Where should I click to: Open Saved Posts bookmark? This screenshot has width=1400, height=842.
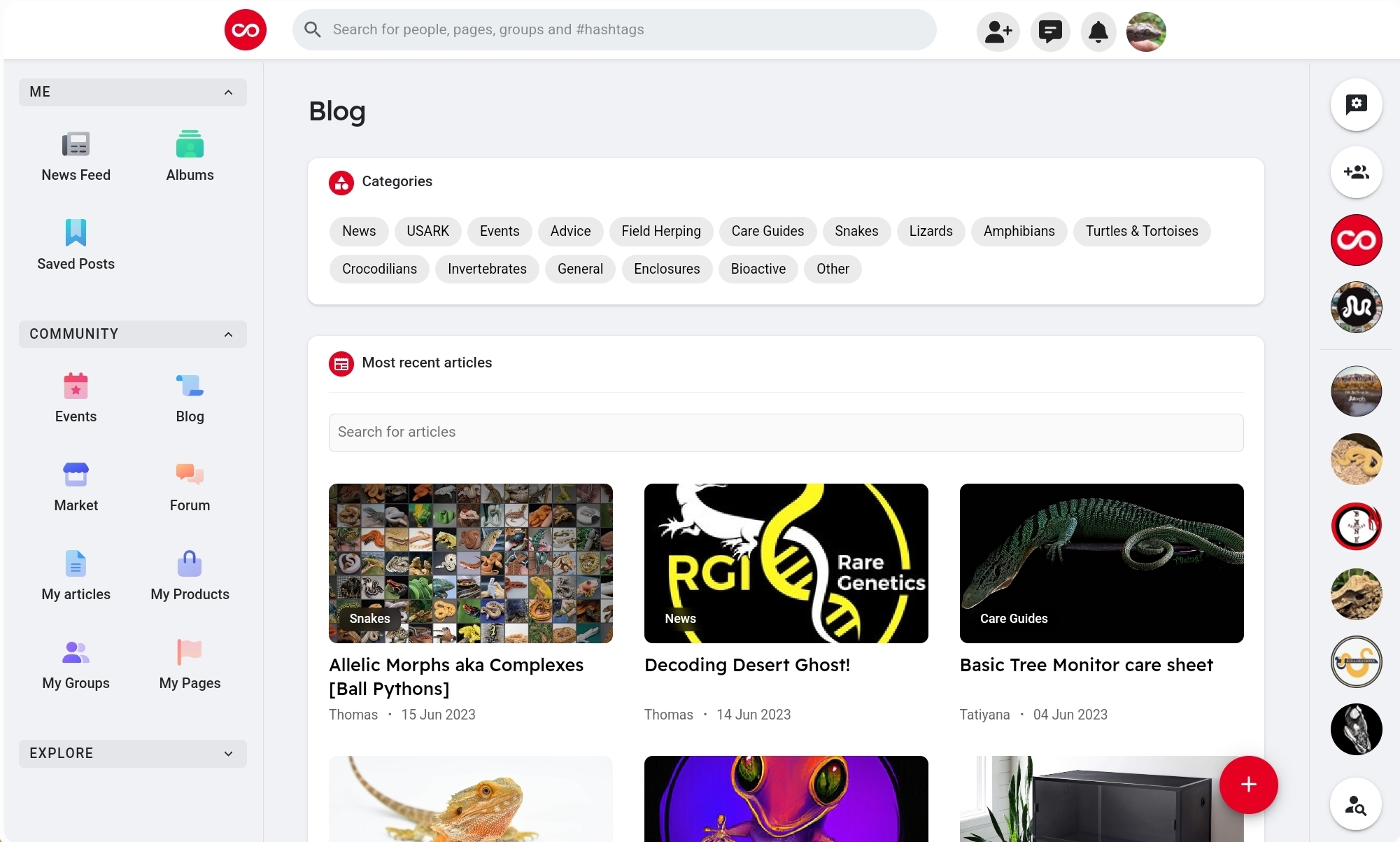point(76,245)
